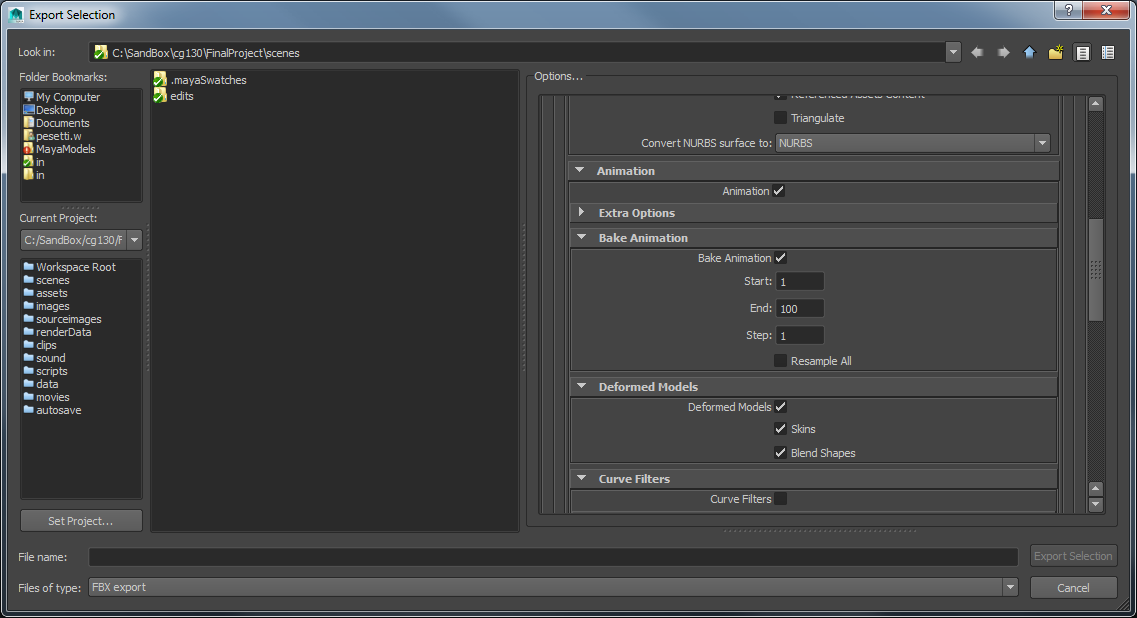Click the bake Start frame field
Viewport: 1137px width, 618px height.
800,281
